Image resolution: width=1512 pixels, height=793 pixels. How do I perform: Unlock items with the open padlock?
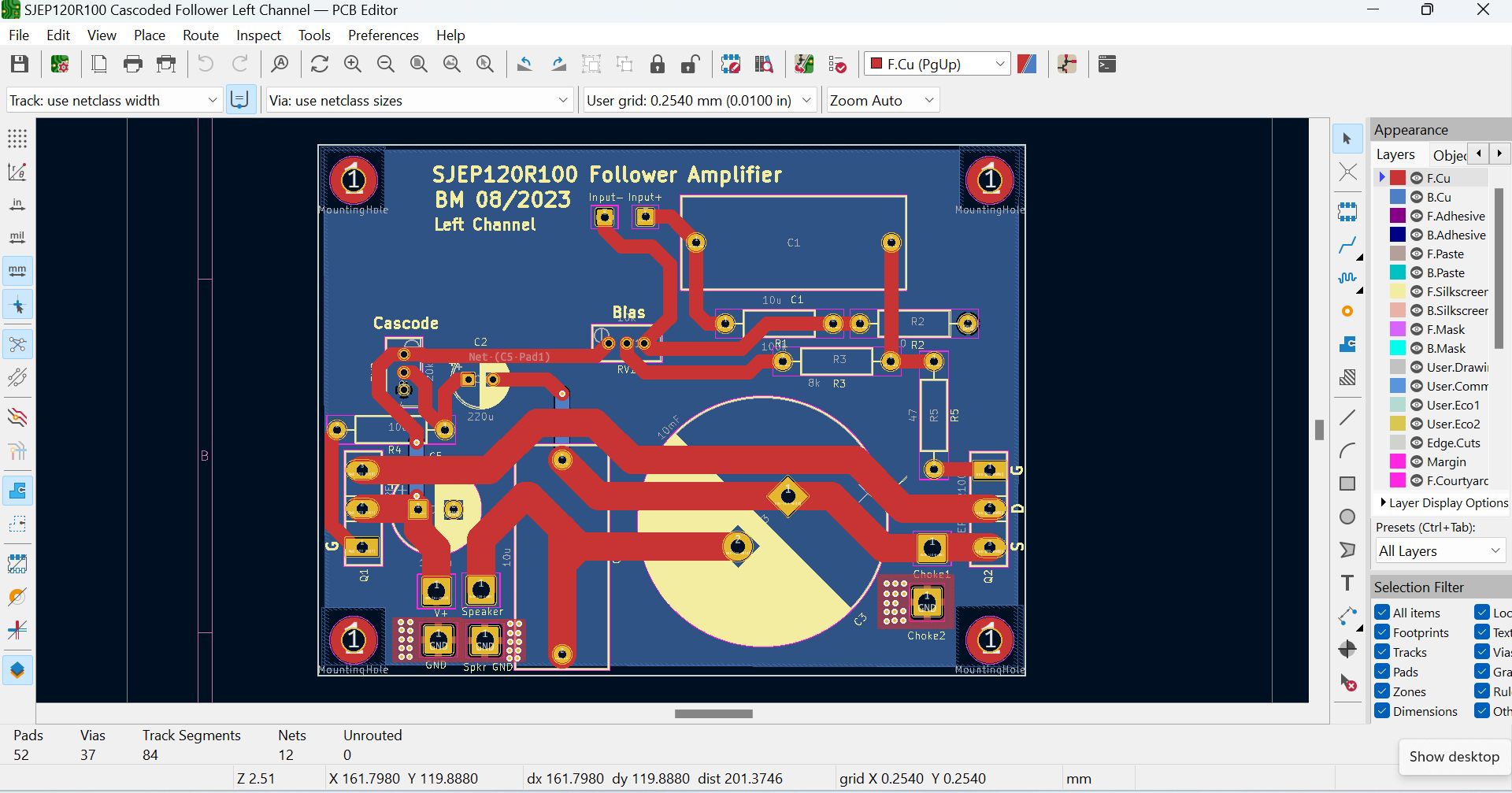(x=691, y=65)
